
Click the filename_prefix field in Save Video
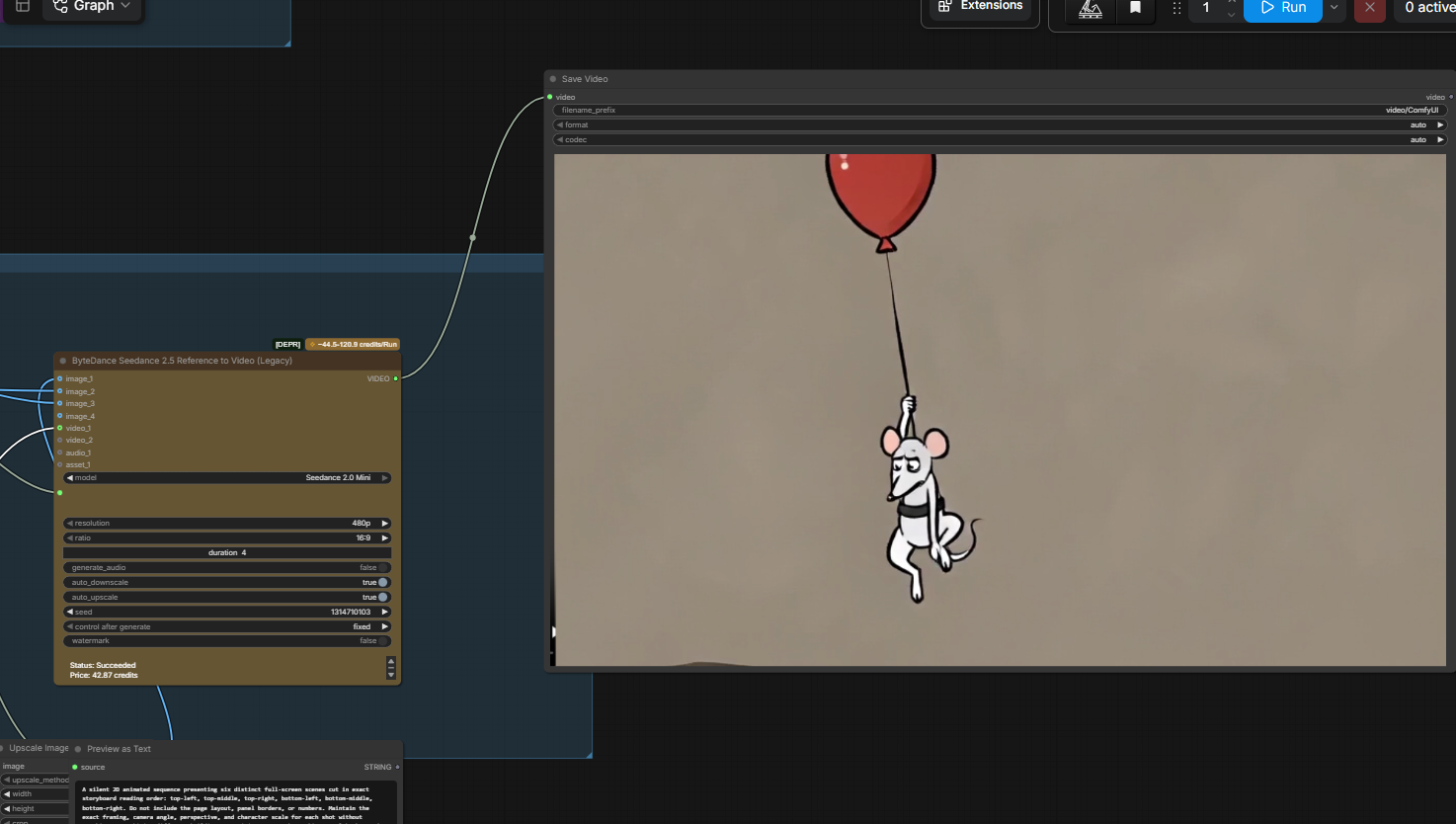click(x=1001, y=111)
